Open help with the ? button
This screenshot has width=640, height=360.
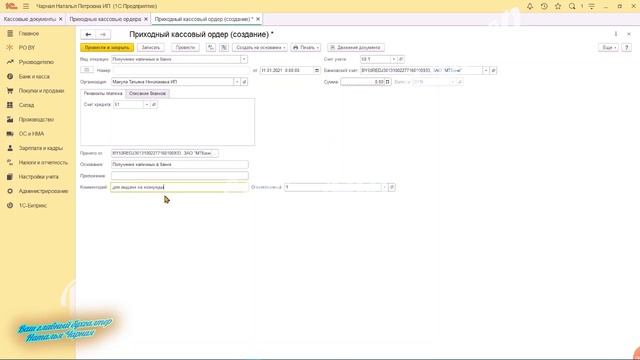click(x=627, y=47)
